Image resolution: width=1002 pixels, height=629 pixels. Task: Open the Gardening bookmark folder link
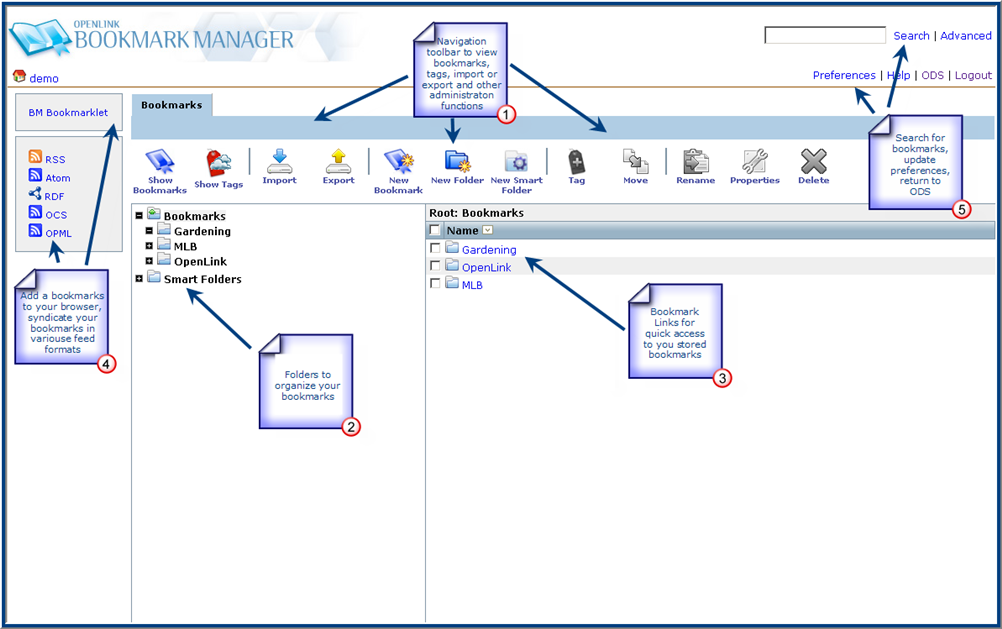[x=489, y=250]
